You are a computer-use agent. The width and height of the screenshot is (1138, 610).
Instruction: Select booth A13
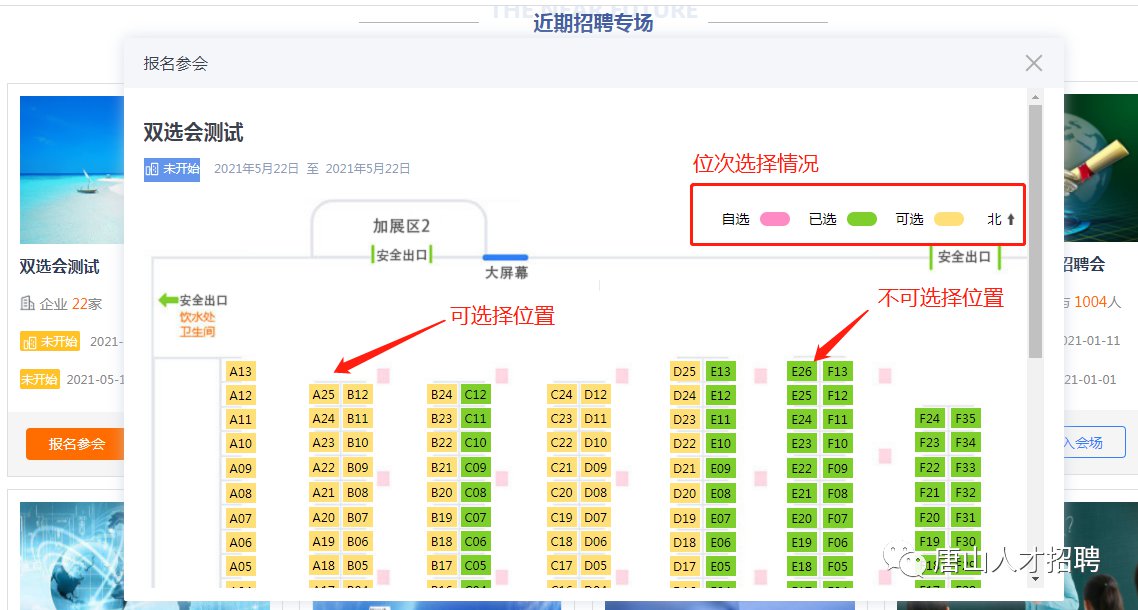pos(240,372)
